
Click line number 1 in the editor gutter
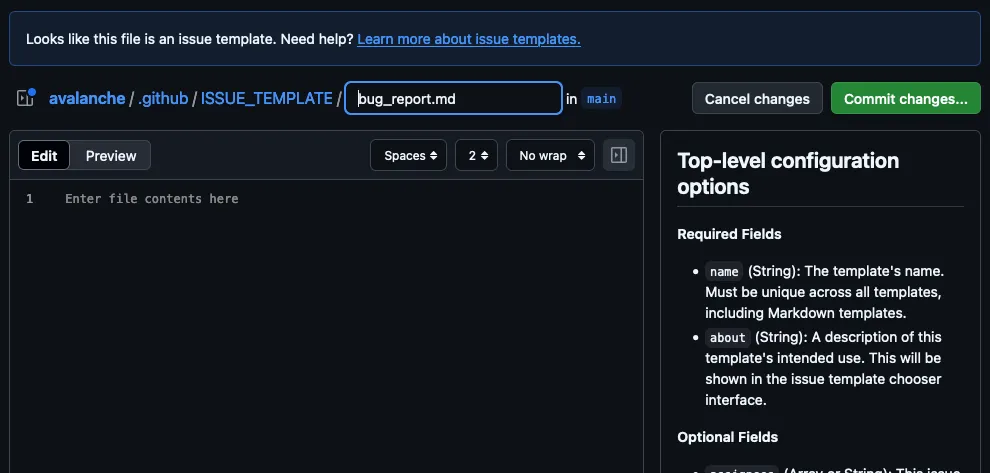click(x=30, y=199)
